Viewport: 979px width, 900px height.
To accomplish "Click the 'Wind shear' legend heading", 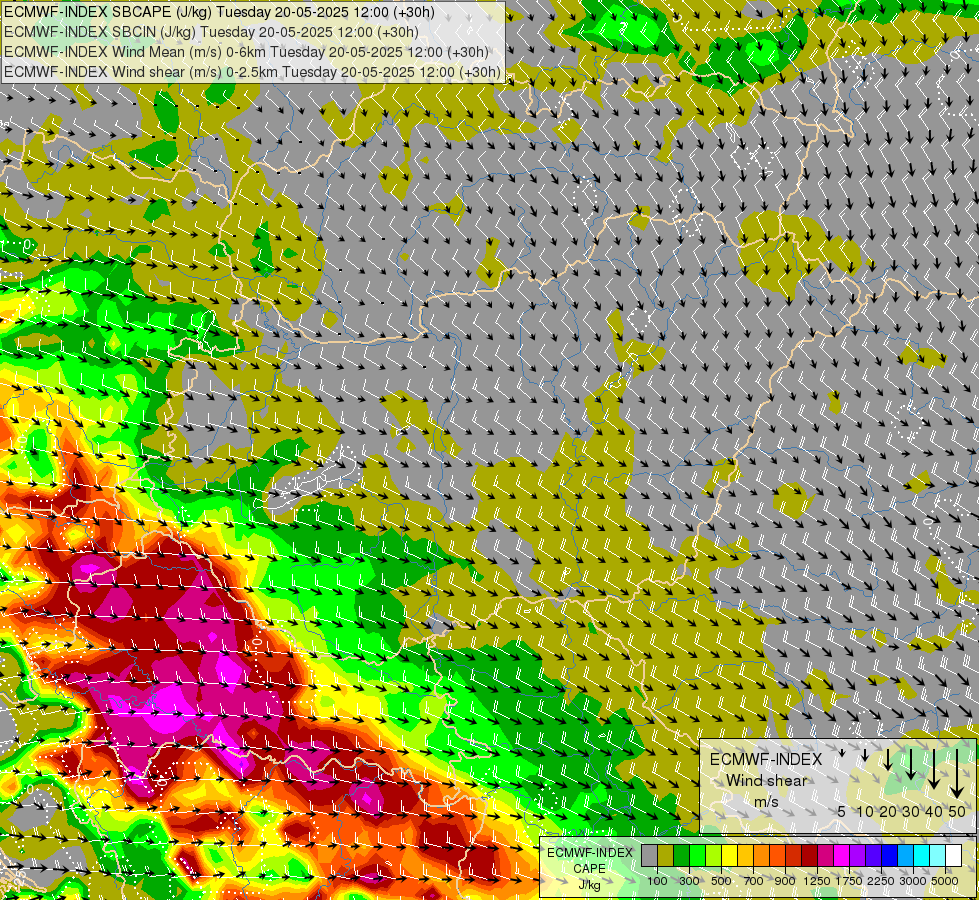I will pyautogui.click(x=766, y=781).
